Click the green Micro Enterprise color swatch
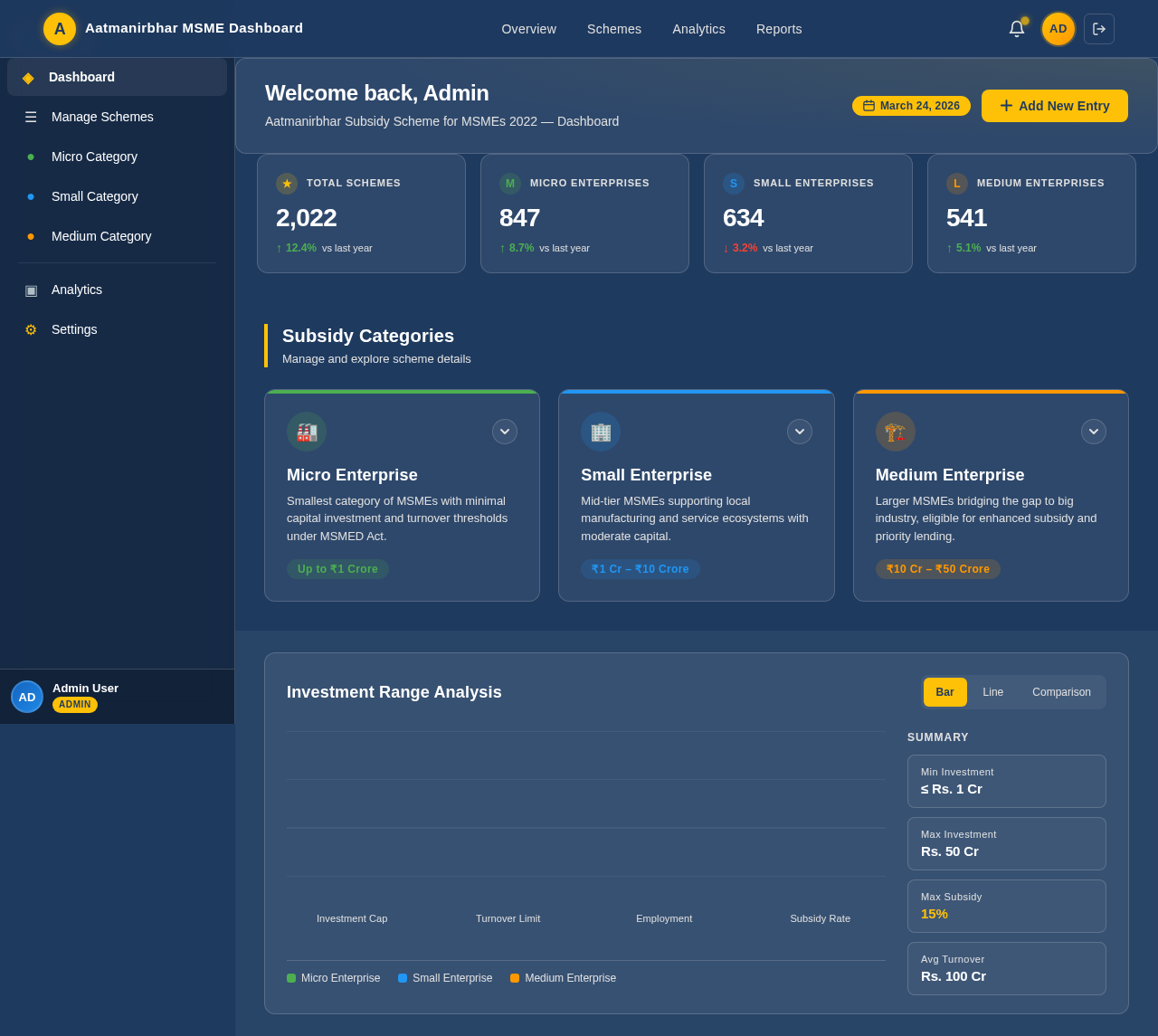The image size is (1158, 1036). (x=289, y=977)
